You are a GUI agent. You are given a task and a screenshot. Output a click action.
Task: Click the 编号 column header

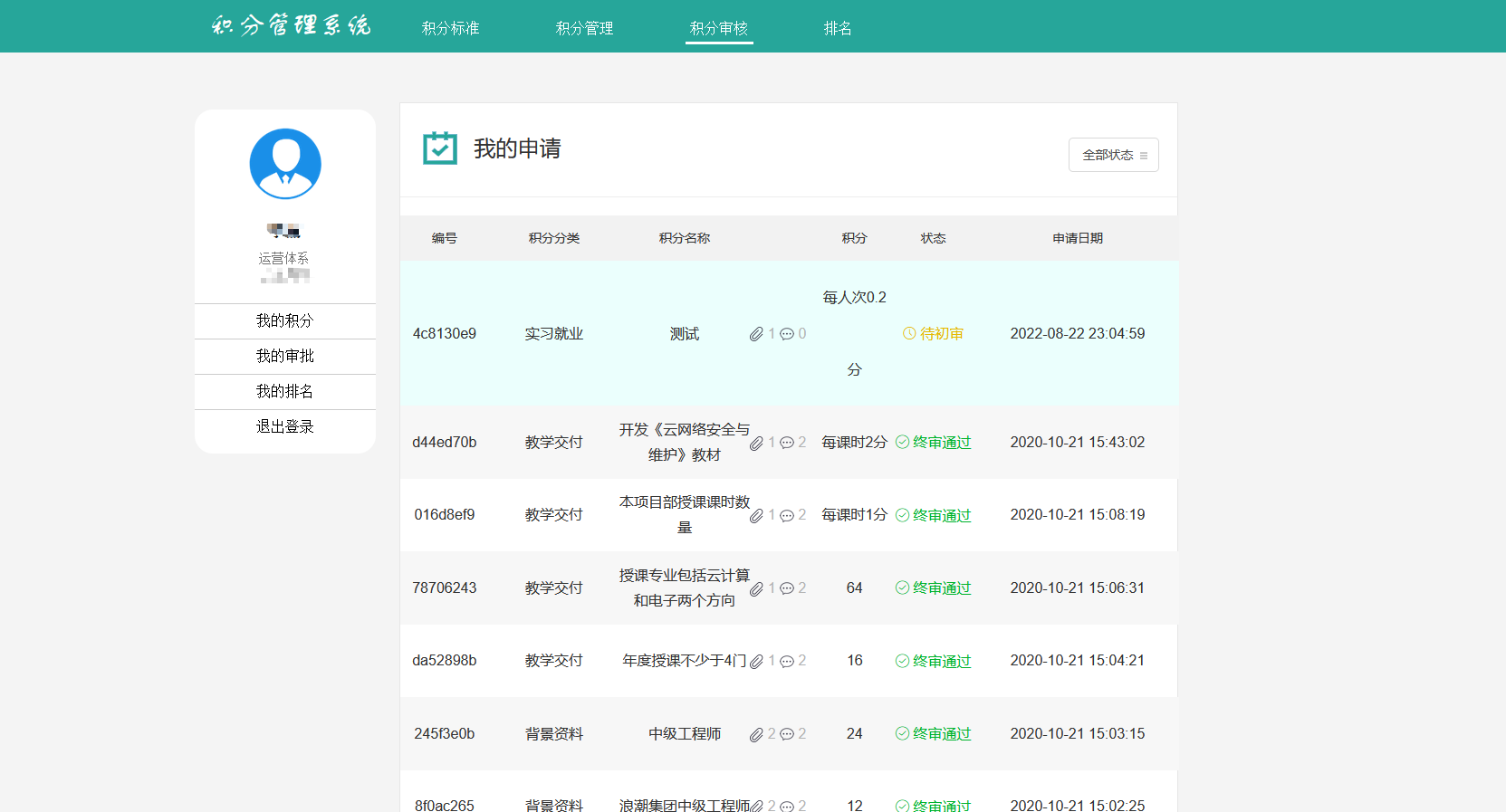[445, 238]
